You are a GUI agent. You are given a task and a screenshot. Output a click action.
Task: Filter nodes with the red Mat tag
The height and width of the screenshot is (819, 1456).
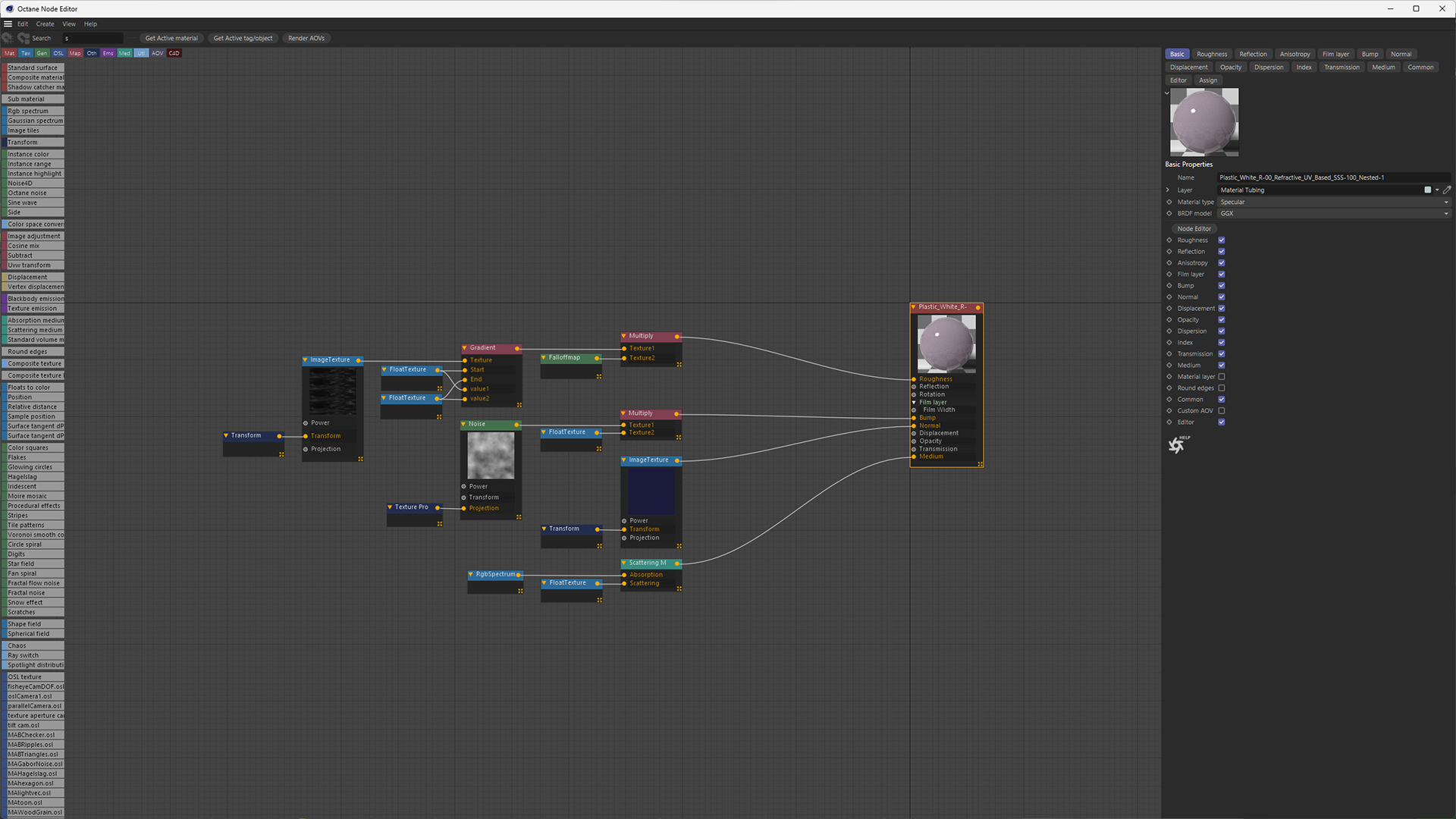pos(9,53)
